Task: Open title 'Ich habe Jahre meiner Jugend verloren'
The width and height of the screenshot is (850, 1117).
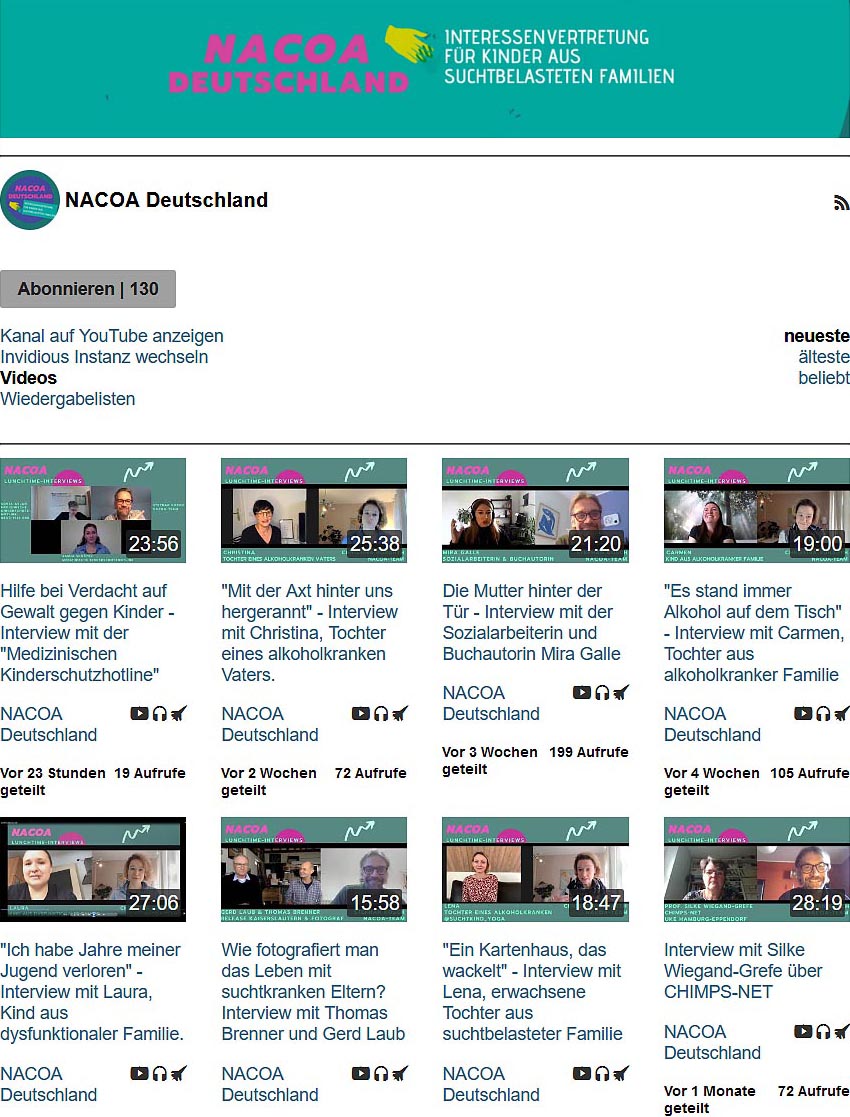Action: (92, 992)
